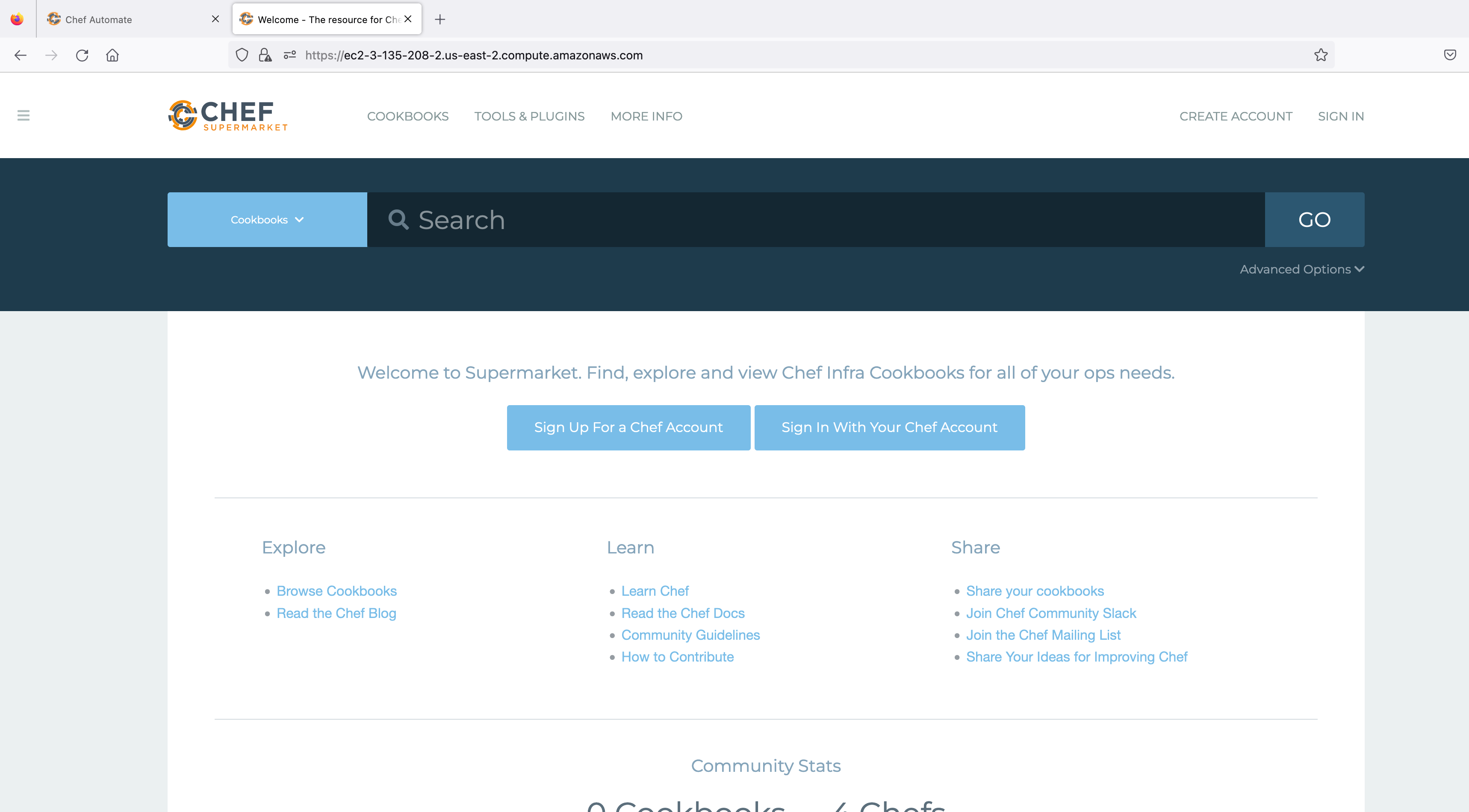Open the Browse Cookbooks link
1469x812 pixels.
[336, 591]
